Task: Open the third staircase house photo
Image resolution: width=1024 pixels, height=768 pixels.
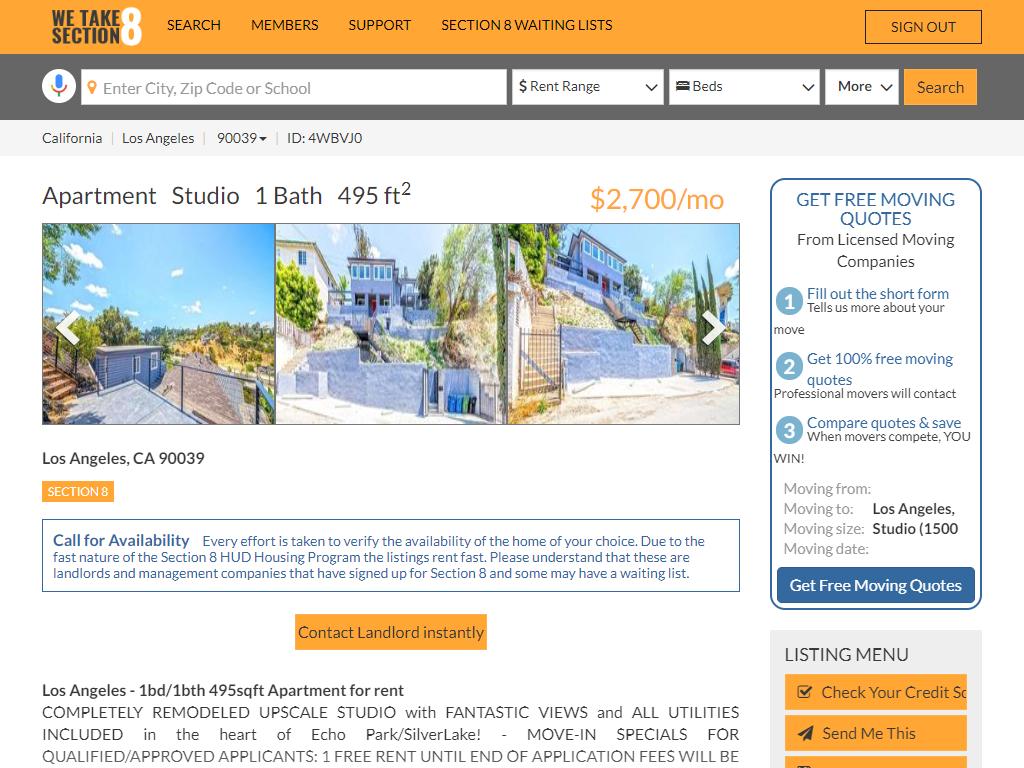Action: pyautogui.click(x=624, y=324)
